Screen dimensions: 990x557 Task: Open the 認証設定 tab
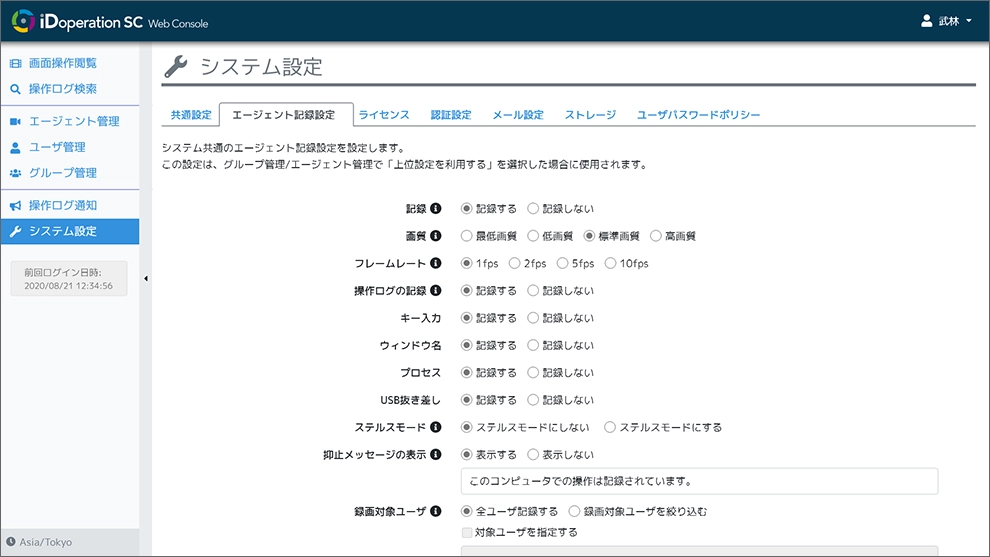[x=451, y=115]
